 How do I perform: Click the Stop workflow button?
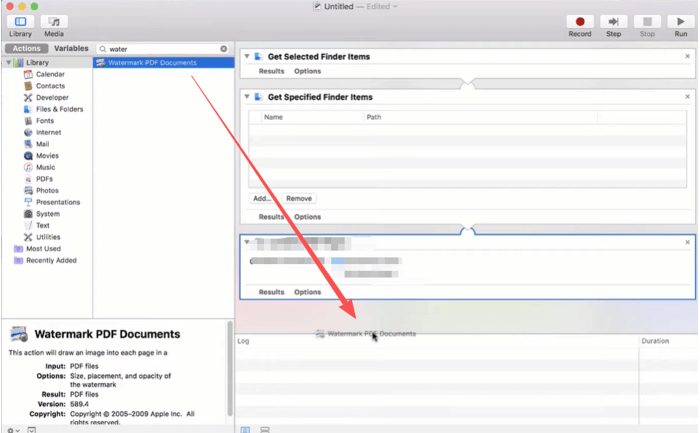pos(647,21)
